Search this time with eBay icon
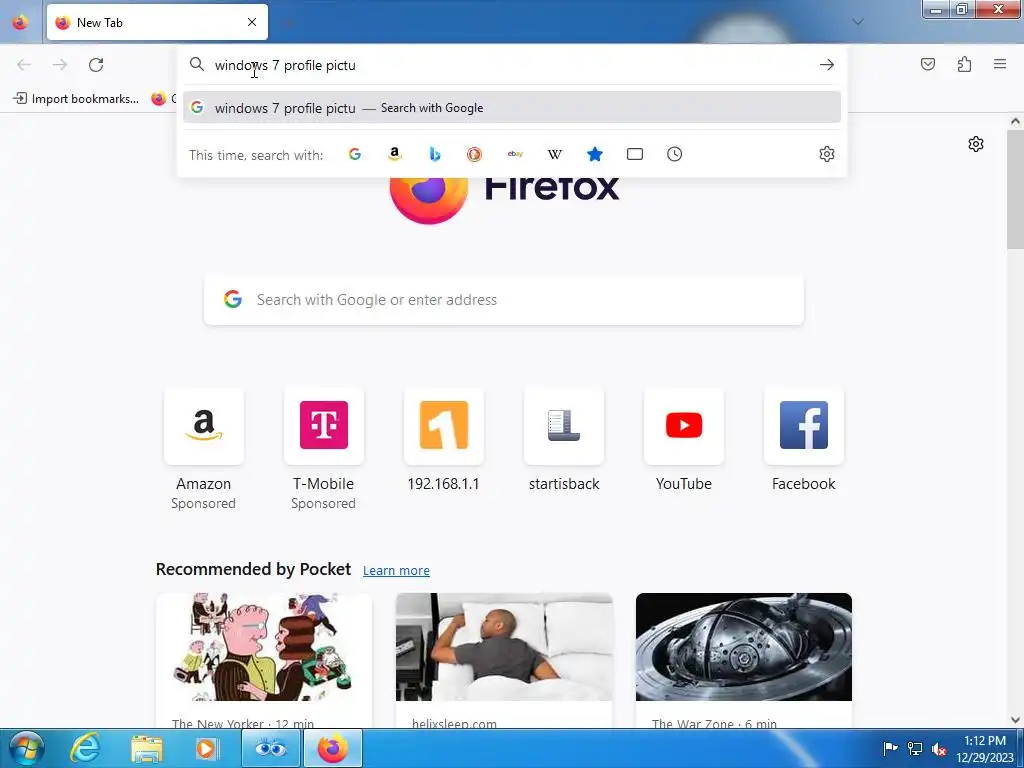1024x768 pixels. 515,154
